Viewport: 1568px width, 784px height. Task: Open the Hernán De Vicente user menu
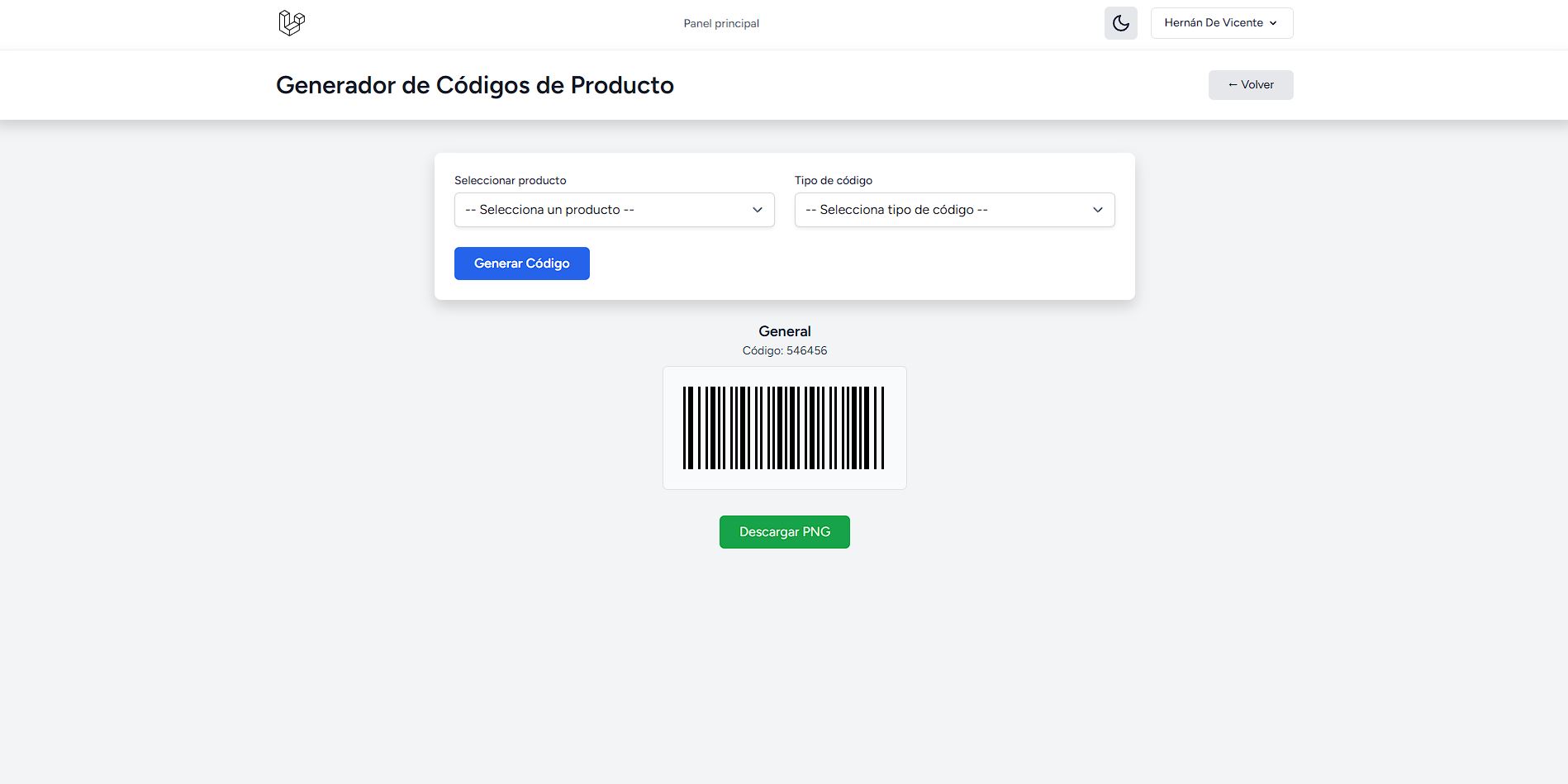(1214, 23)
